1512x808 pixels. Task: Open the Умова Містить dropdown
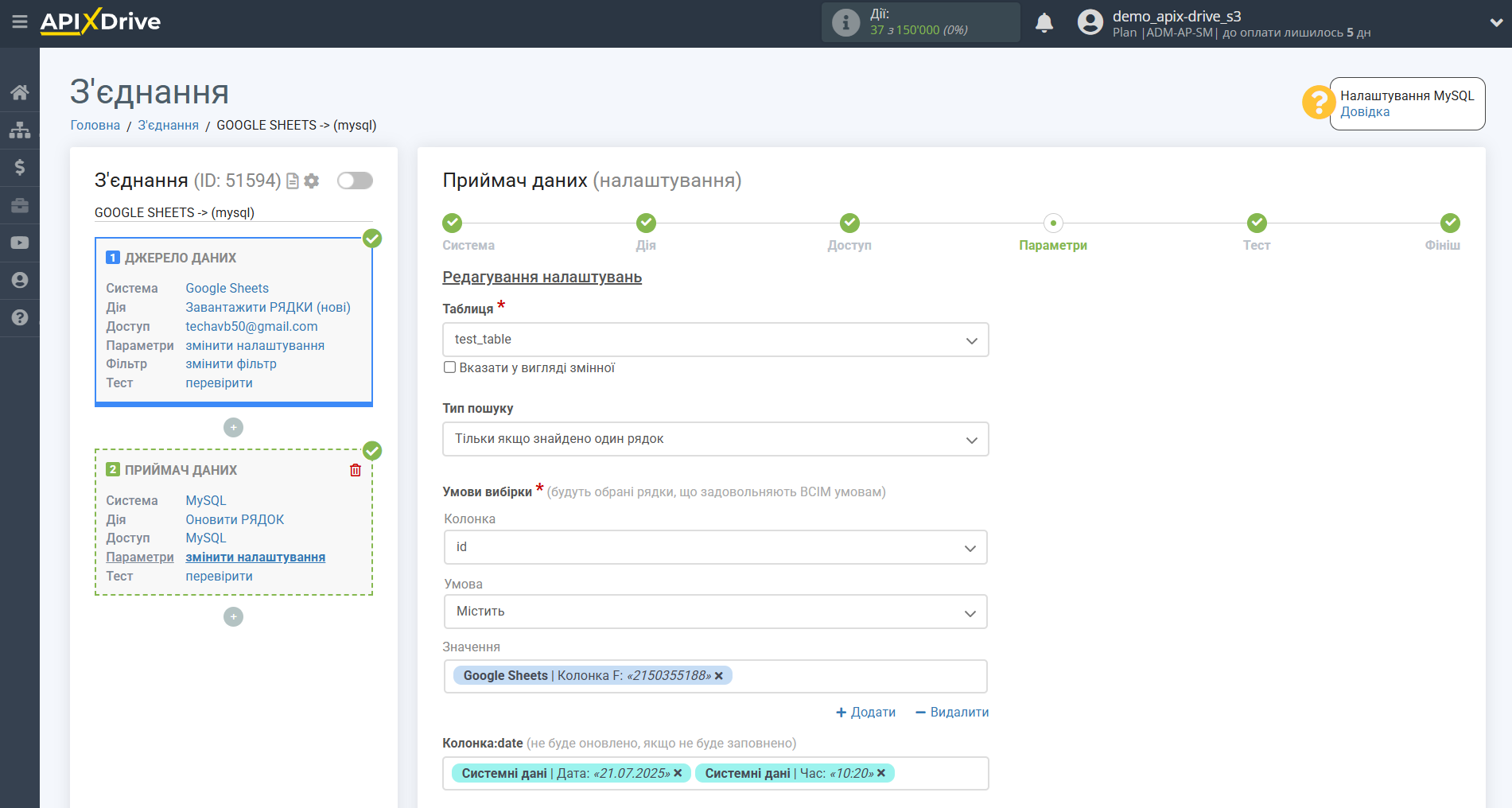point(715,612)
